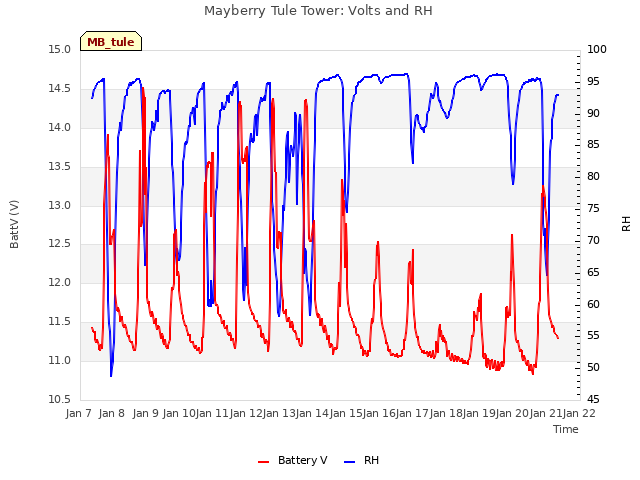Viewport: 640px width, 480px height.
Task: Click the 15.0 voltage tick label
Action: point(59,50)
